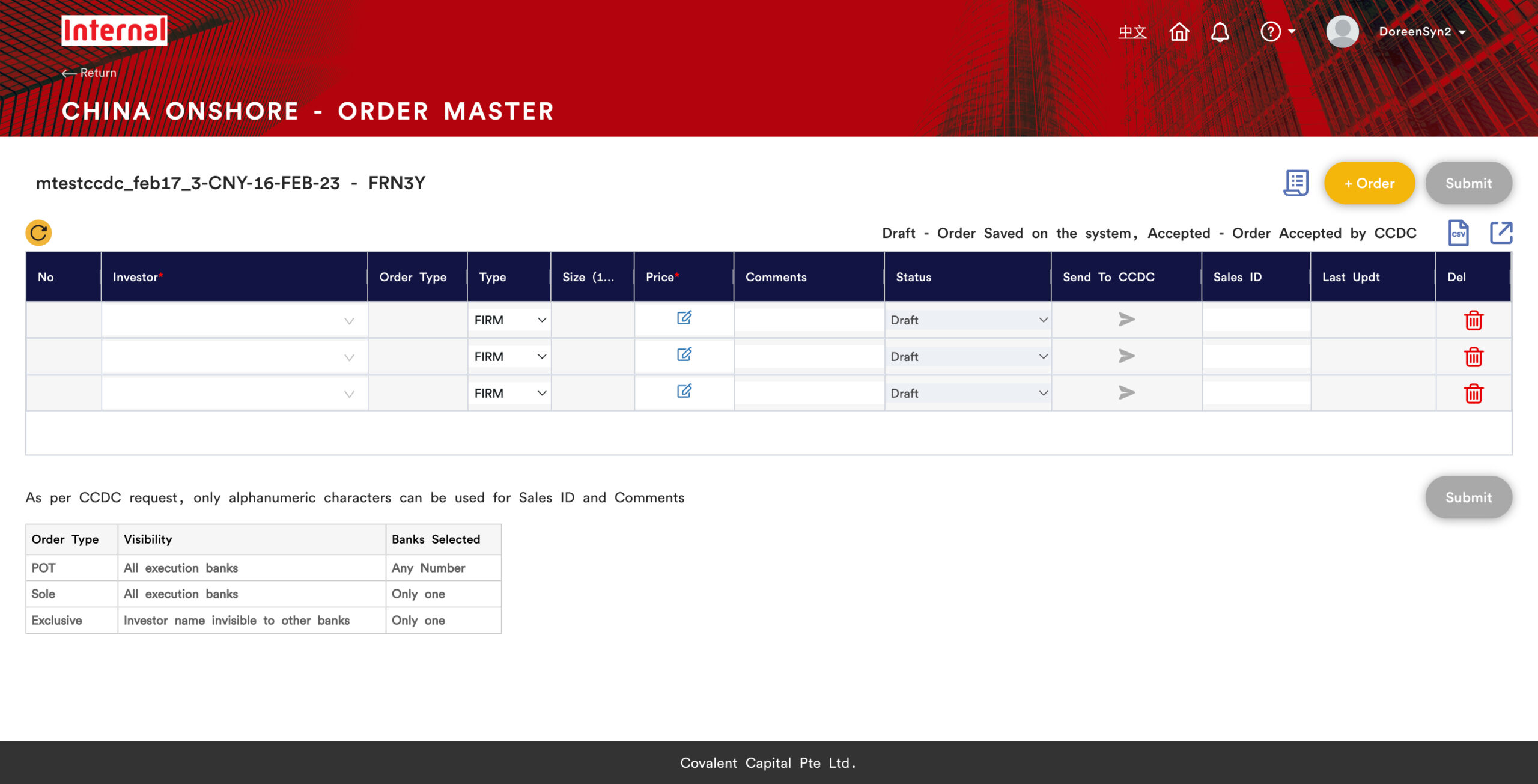The width and height of the screenshot is (1538, 784).
Task: Edit price in first row
Action: click(x=684, y=318)
